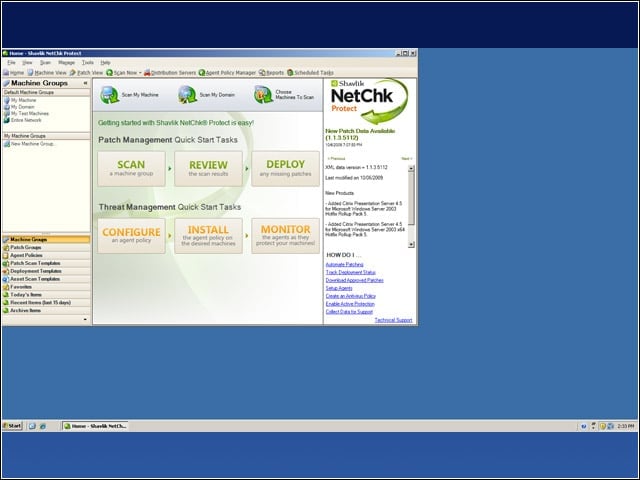
Task: Open Technical Support link
Action: click(393, 320)
